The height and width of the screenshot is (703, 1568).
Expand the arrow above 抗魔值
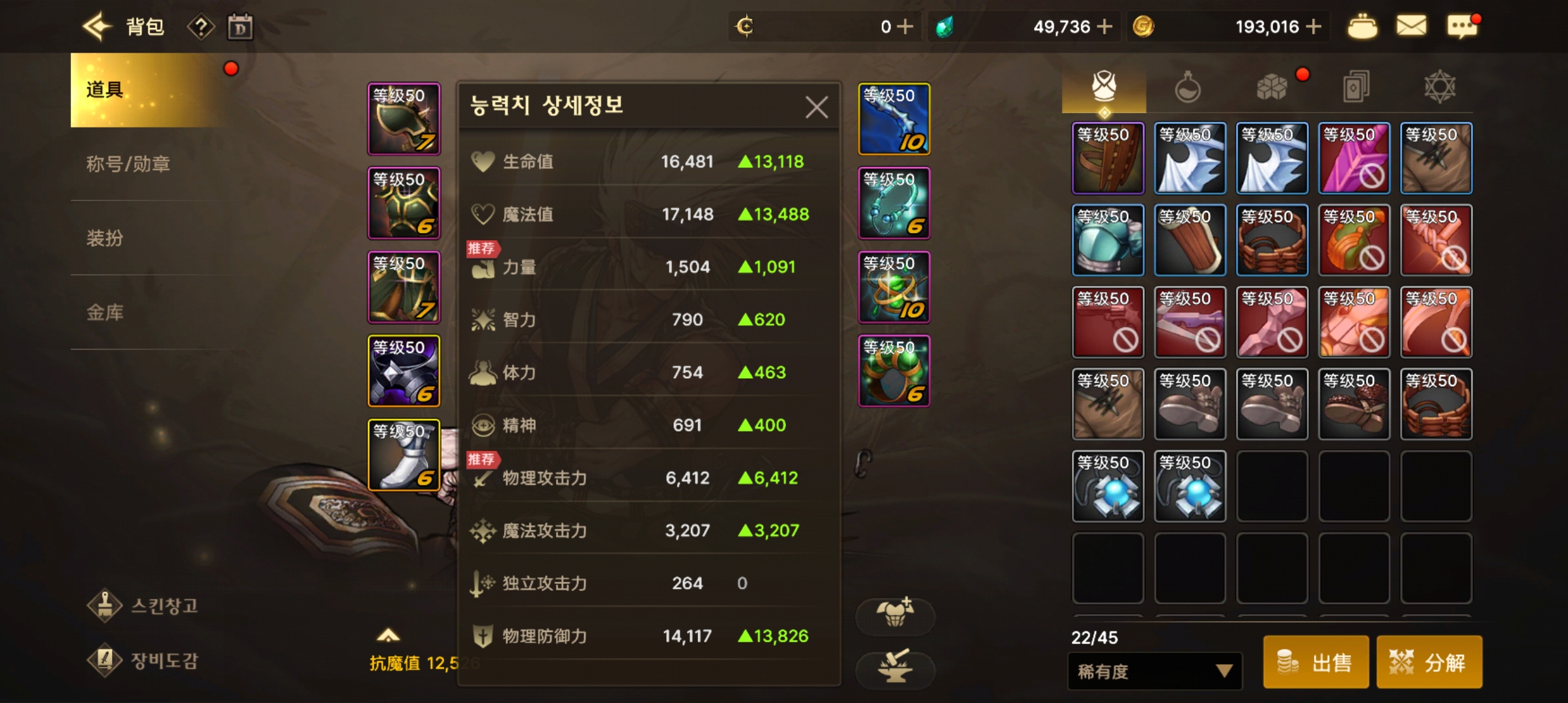388,635
